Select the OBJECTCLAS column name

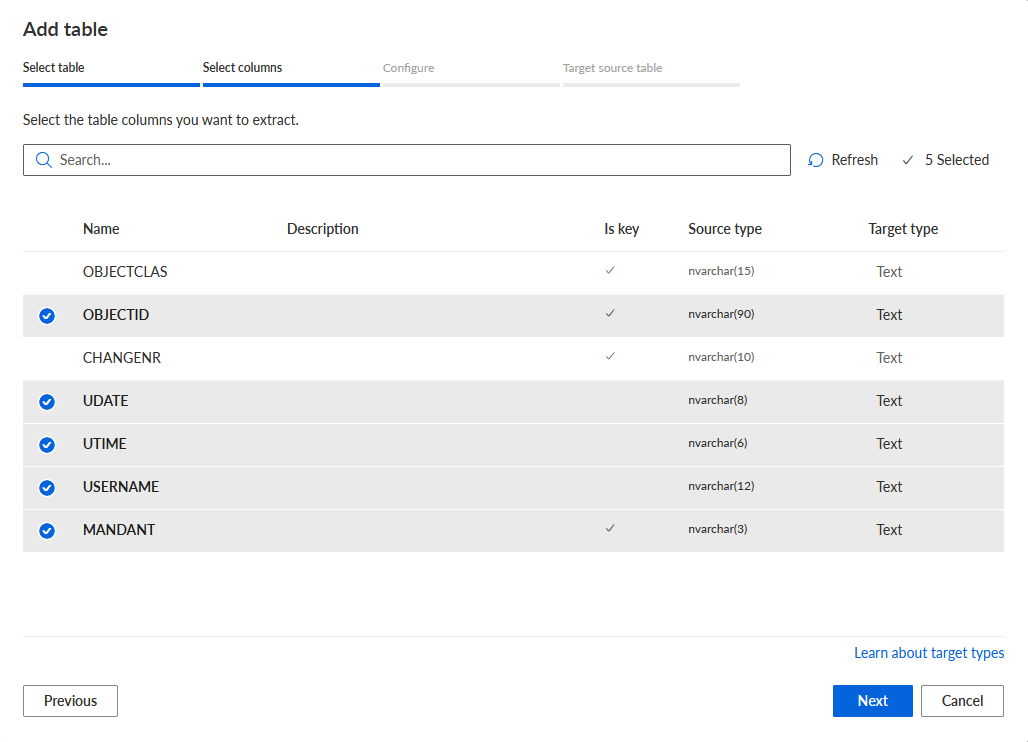pyautogui.click(x=125, y=272)
